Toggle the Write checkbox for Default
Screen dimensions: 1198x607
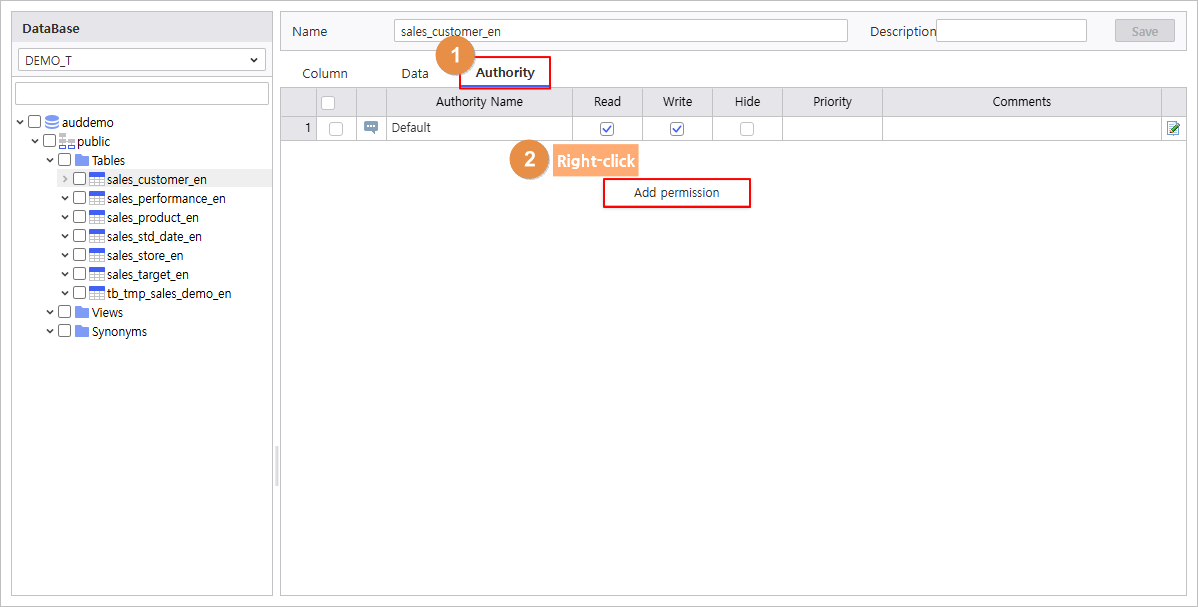click(x=676, y=129)
